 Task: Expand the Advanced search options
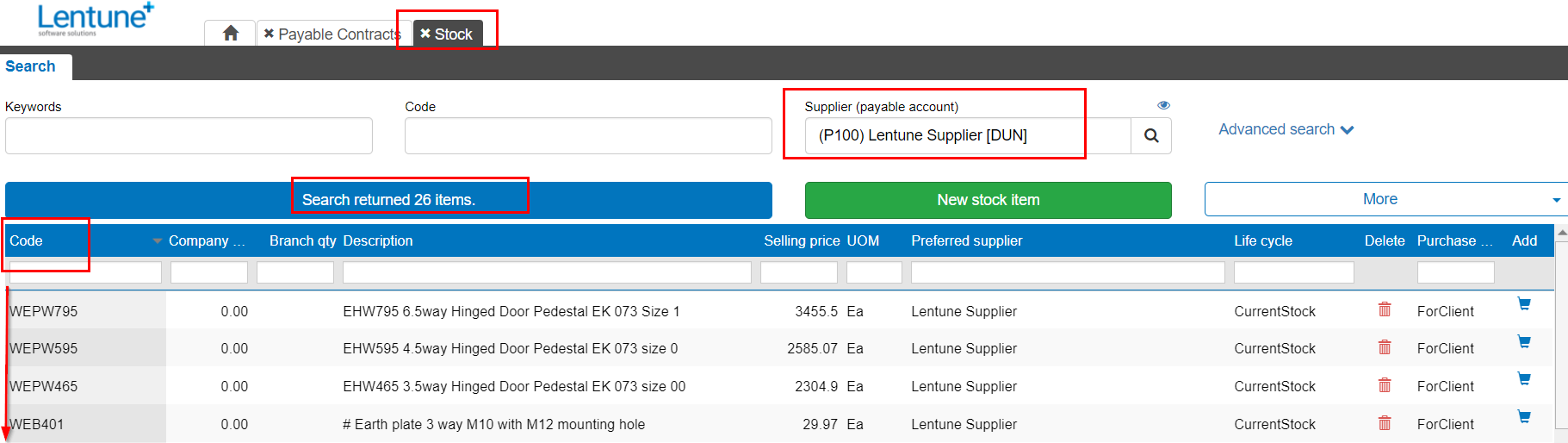pos(1286,129)
